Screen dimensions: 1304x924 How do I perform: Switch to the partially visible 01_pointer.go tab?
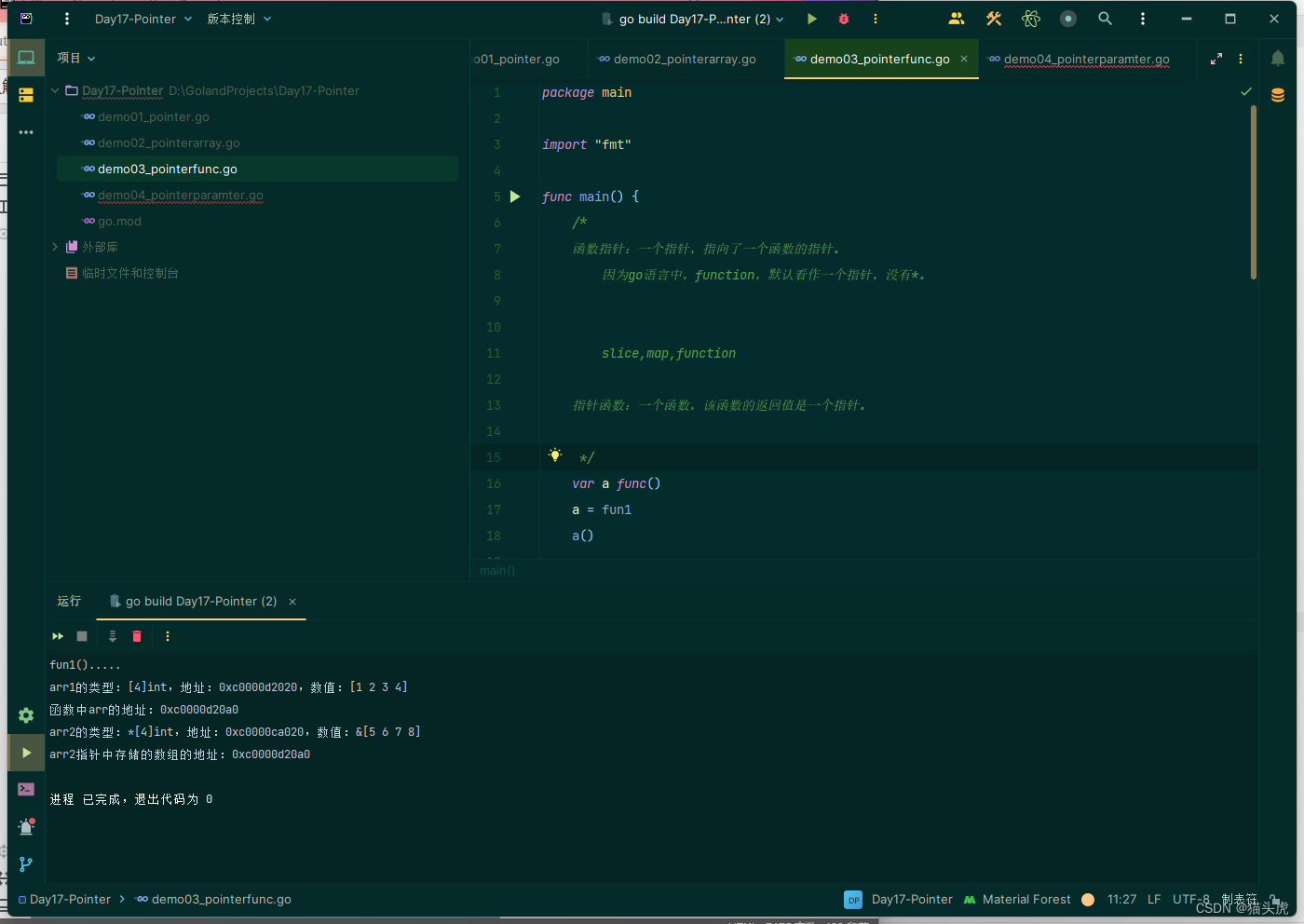[x=518, y=59]
